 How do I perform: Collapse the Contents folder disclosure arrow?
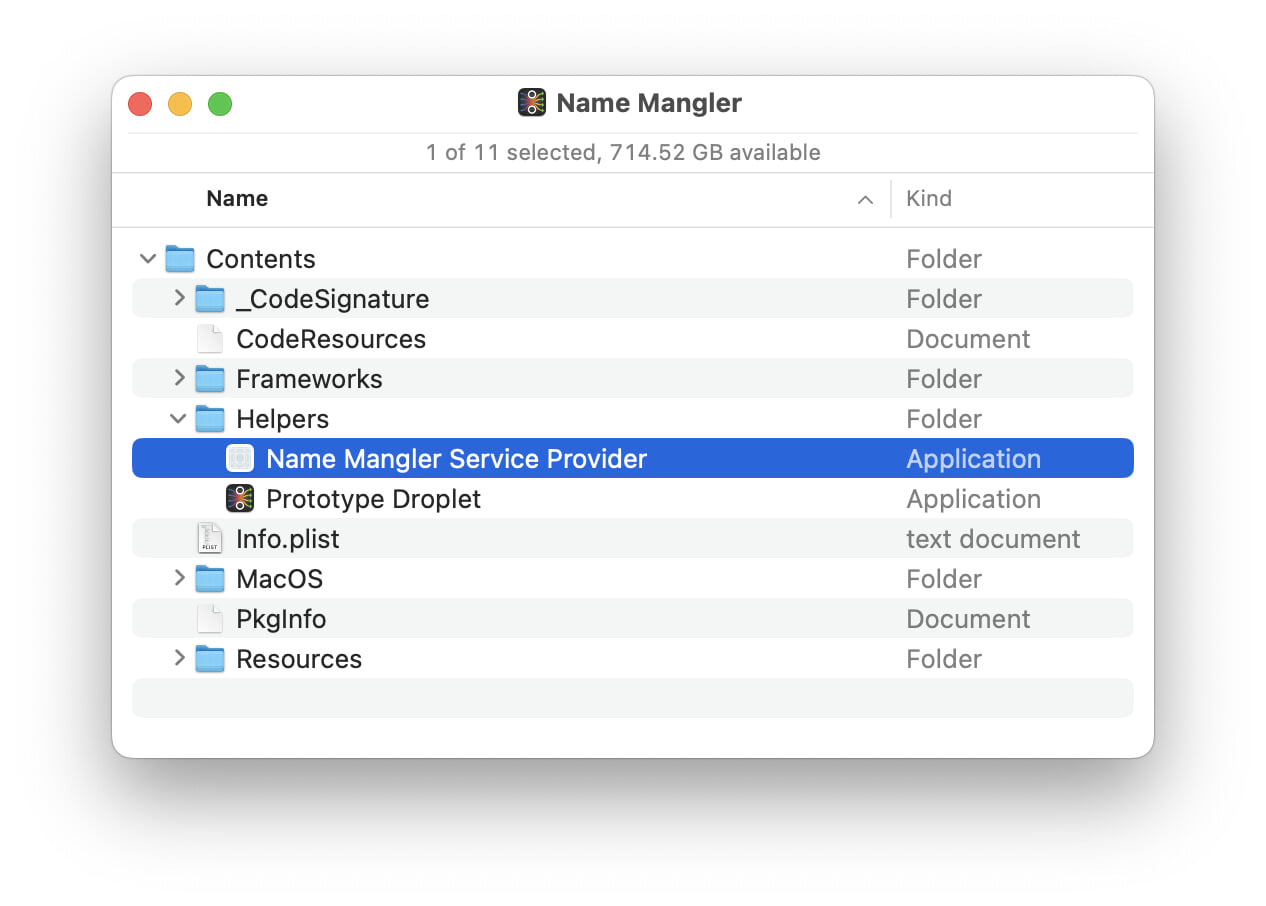[x=148, y=259]
